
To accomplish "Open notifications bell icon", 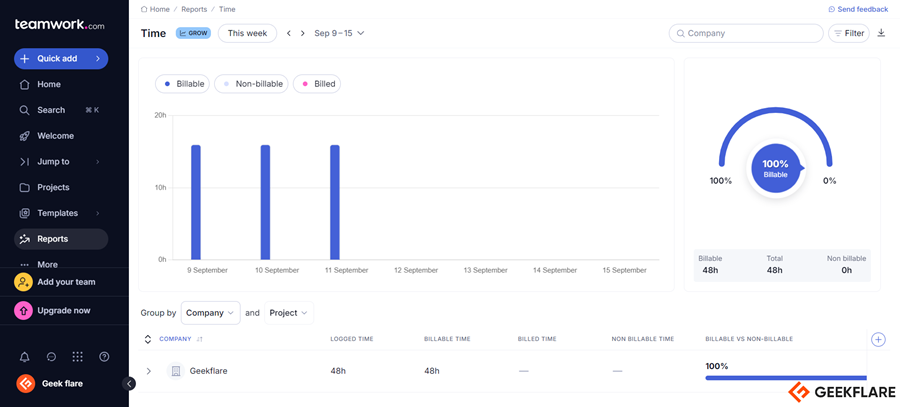I will click(24, 357).
